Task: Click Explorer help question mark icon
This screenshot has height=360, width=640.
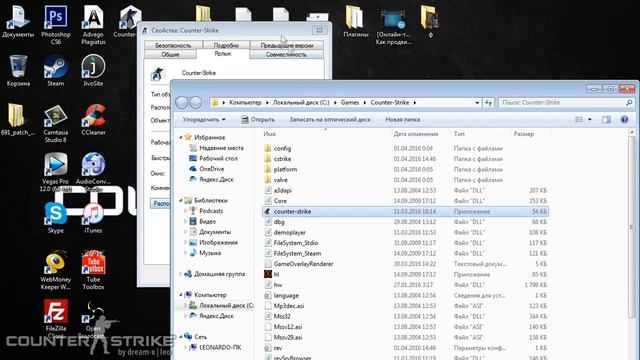Action: click(x=624, y=119)
